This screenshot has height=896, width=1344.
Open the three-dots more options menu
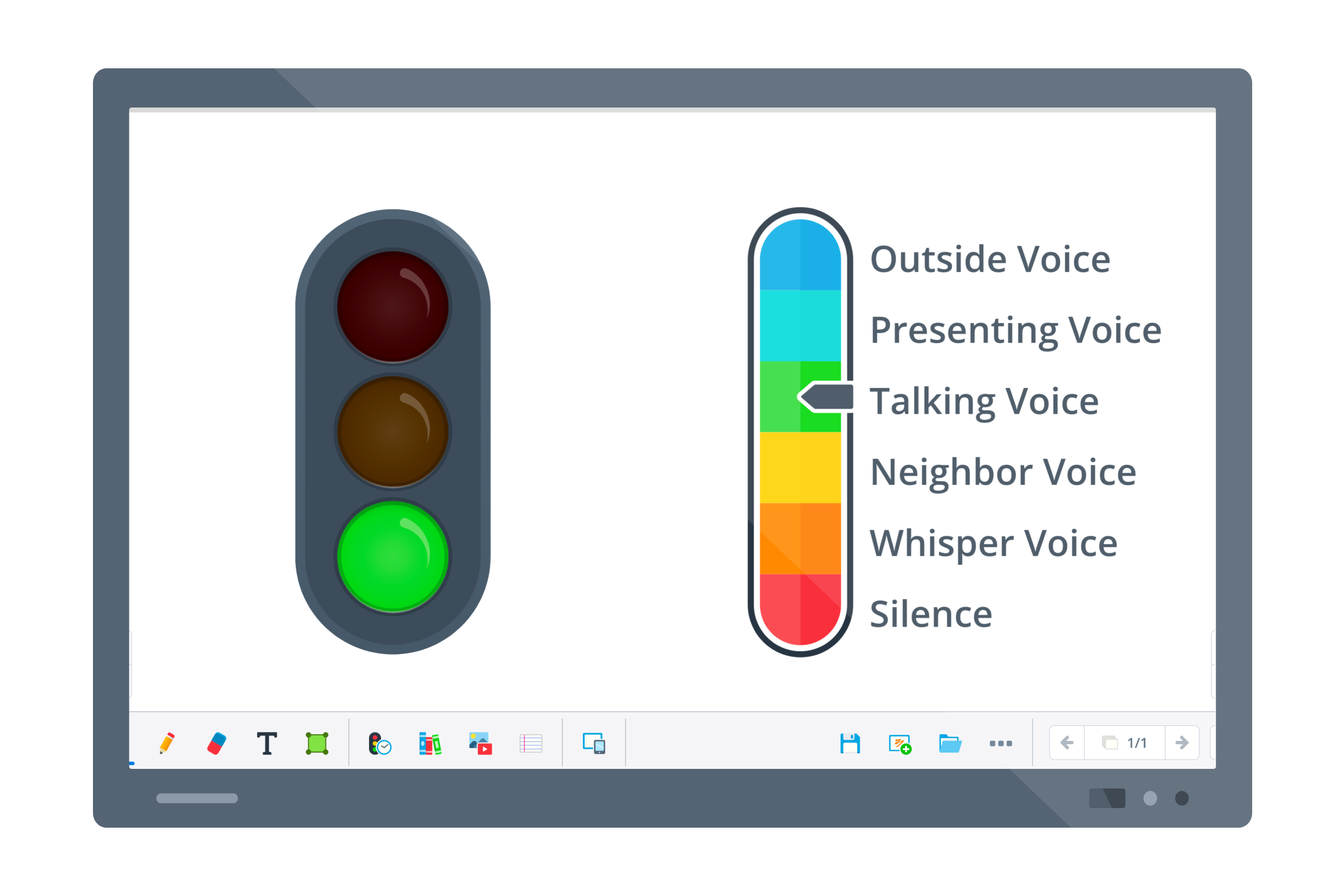point(1001,744)
